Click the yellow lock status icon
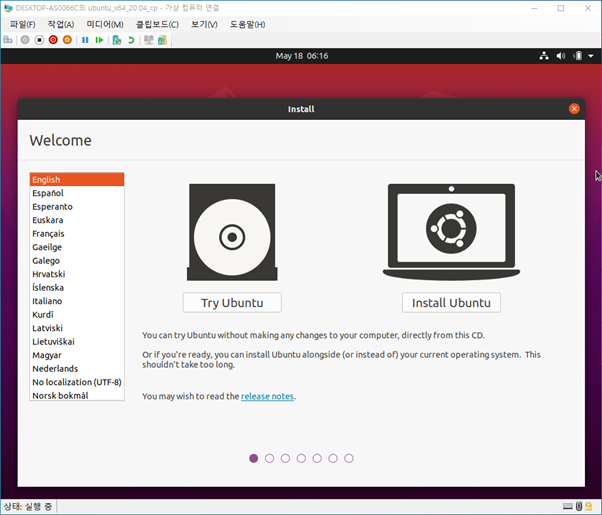This screenshot has height=515, width=602. 589,507
